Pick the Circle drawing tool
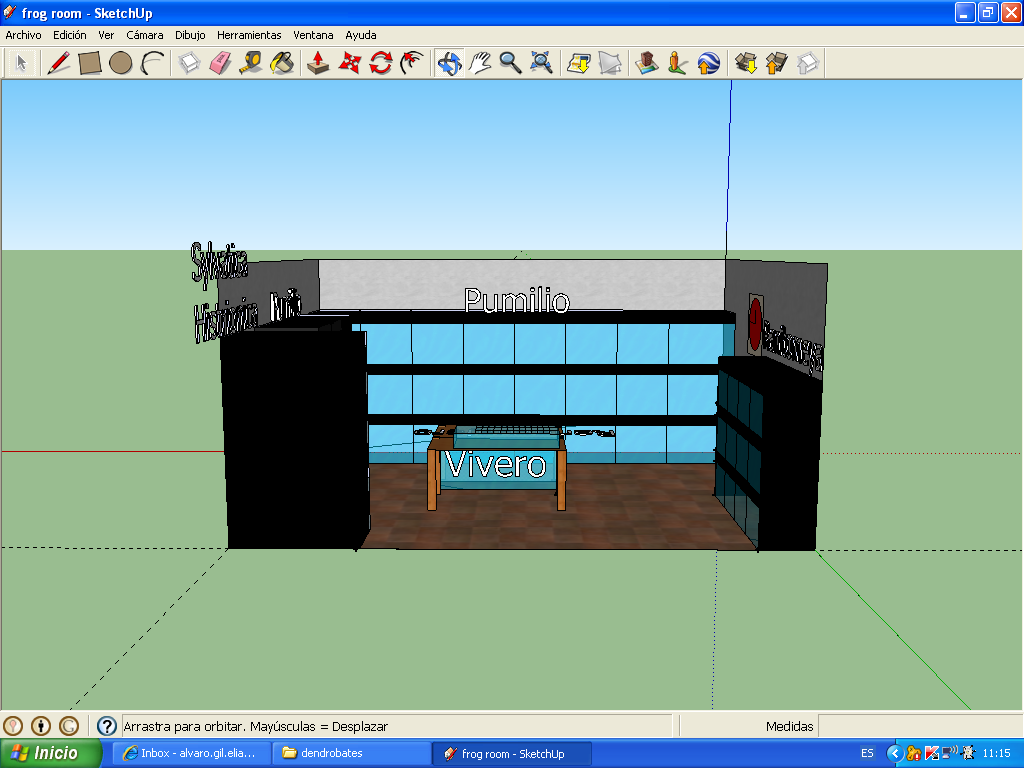Screen dimensions: 1024x768 coord(121,63)
